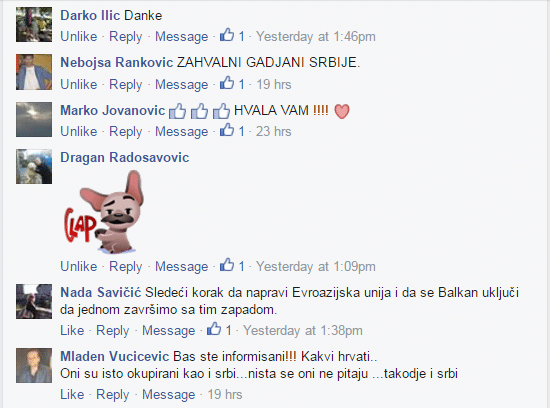Viewport: 550px width, 408px height.
Task: Open Nada Savičić's profile picture
Action: (x=34, y=301)
